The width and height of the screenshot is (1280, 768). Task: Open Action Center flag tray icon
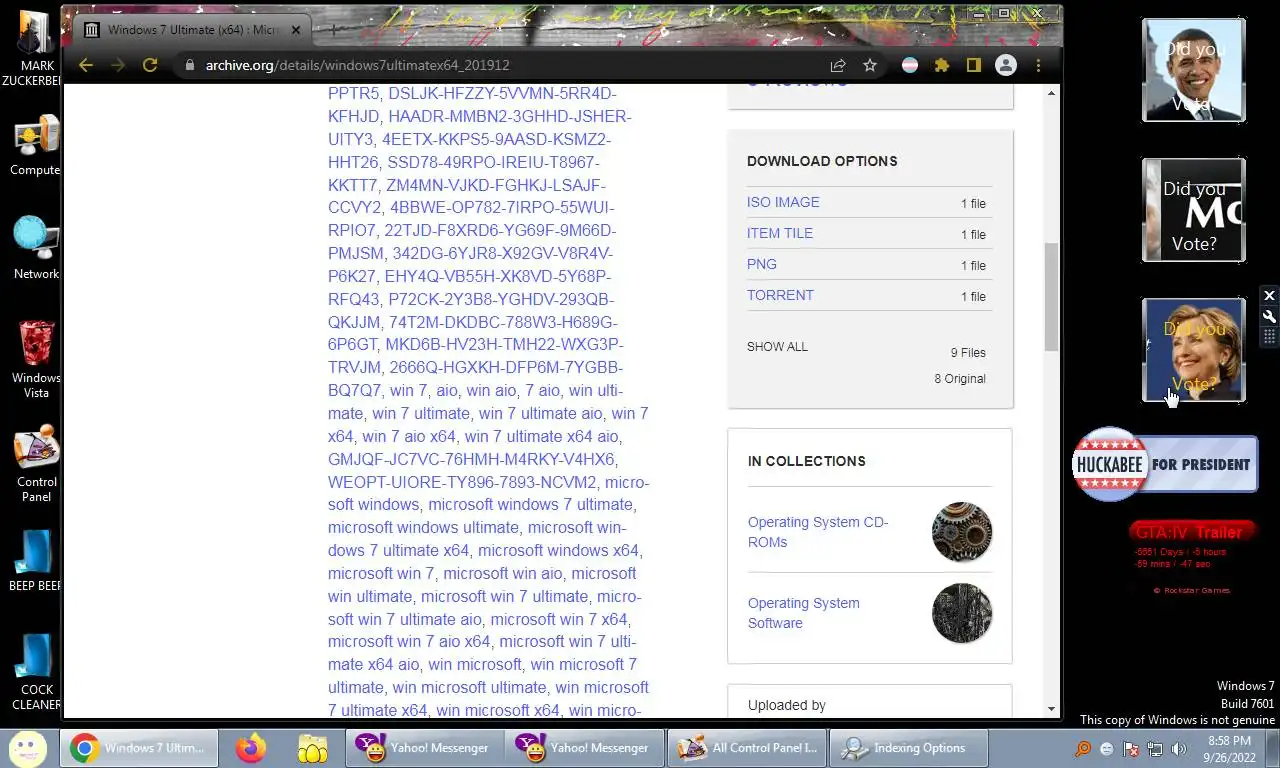click(1131, 748)
